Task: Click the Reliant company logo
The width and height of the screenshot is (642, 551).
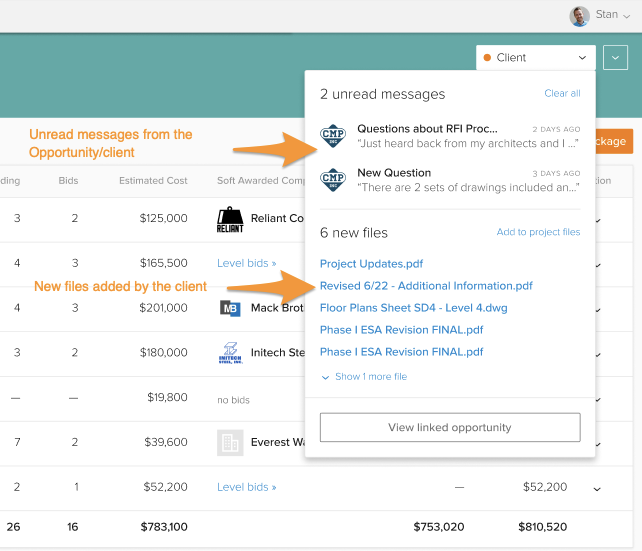Action: 230,219
